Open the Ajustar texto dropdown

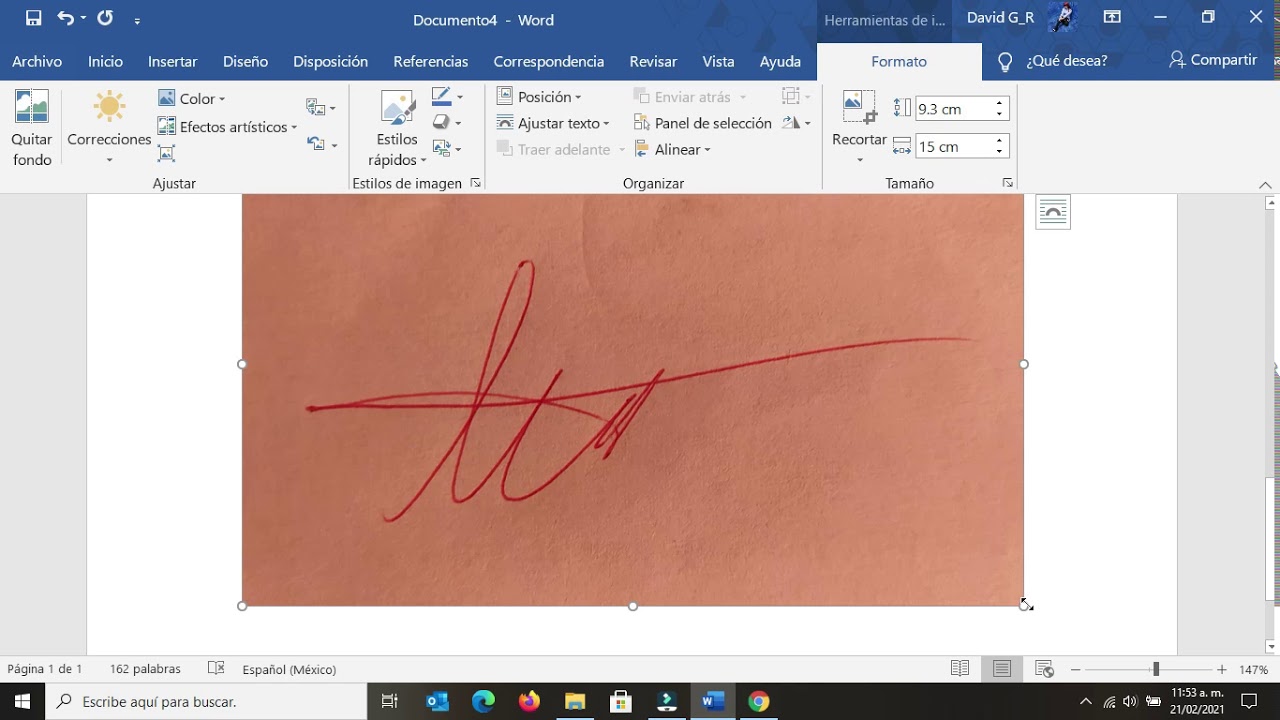point(553,123)
